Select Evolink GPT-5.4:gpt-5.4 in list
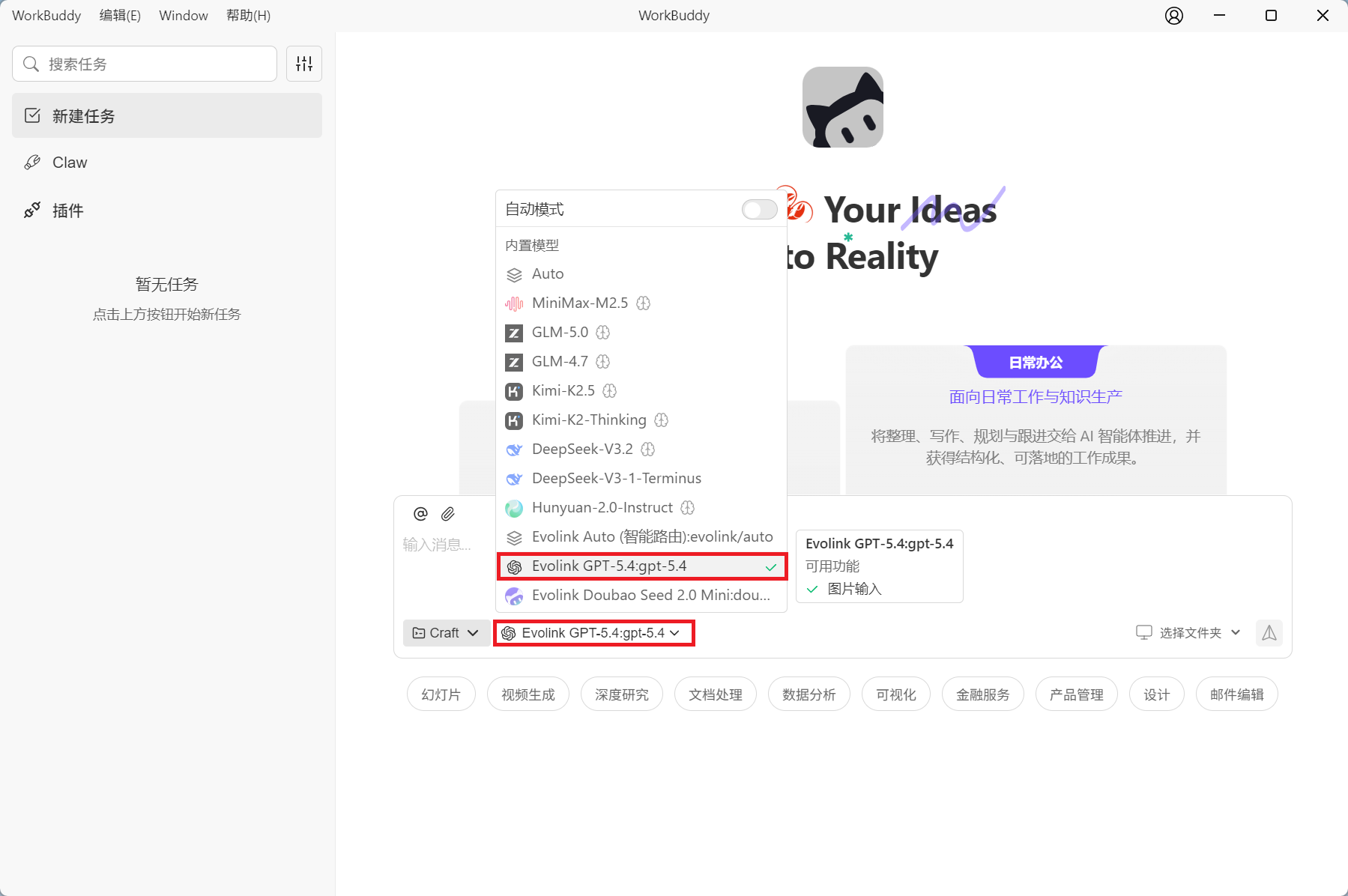1348x896 pixels. 641,566
